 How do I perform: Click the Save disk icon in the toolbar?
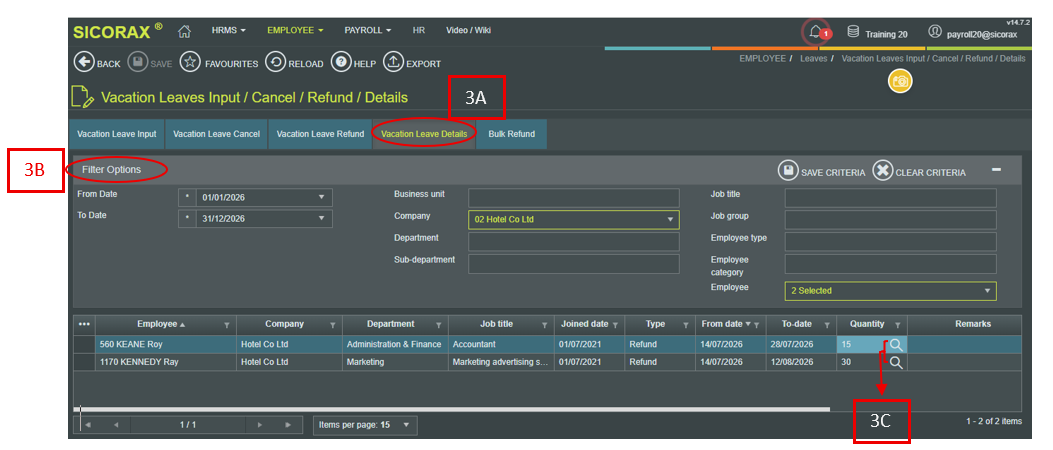136,62
